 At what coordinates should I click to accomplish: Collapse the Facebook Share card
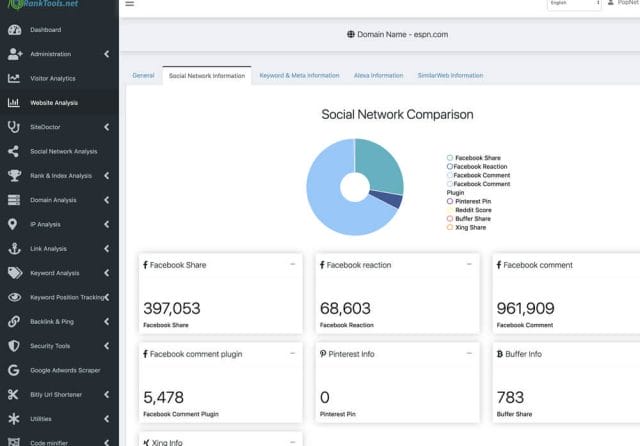(292, 265)
